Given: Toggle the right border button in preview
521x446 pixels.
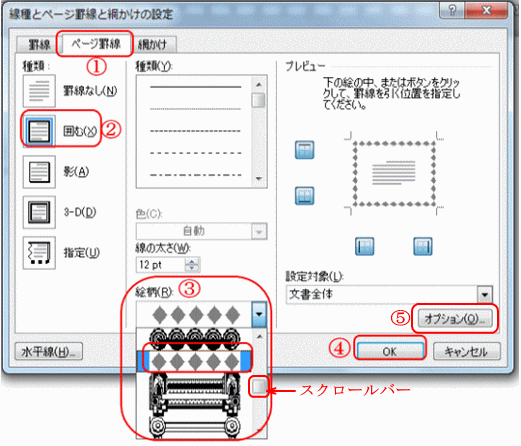Looking at the screenshot, I should coord(423,246).
